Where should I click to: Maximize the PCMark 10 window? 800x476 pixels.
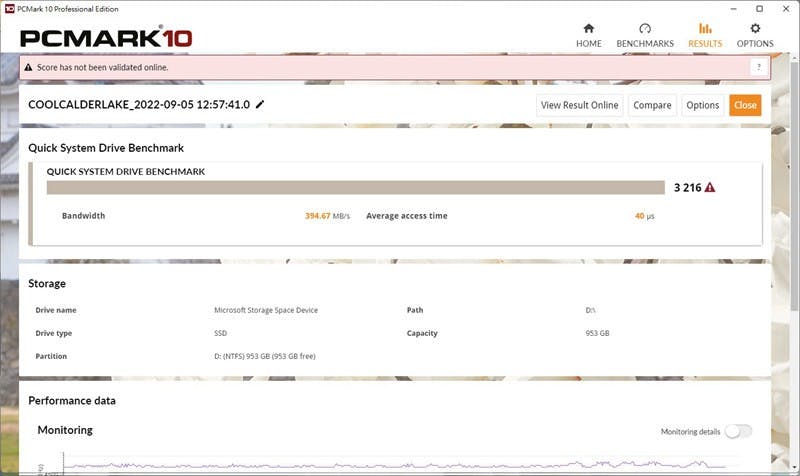[759, 9]
